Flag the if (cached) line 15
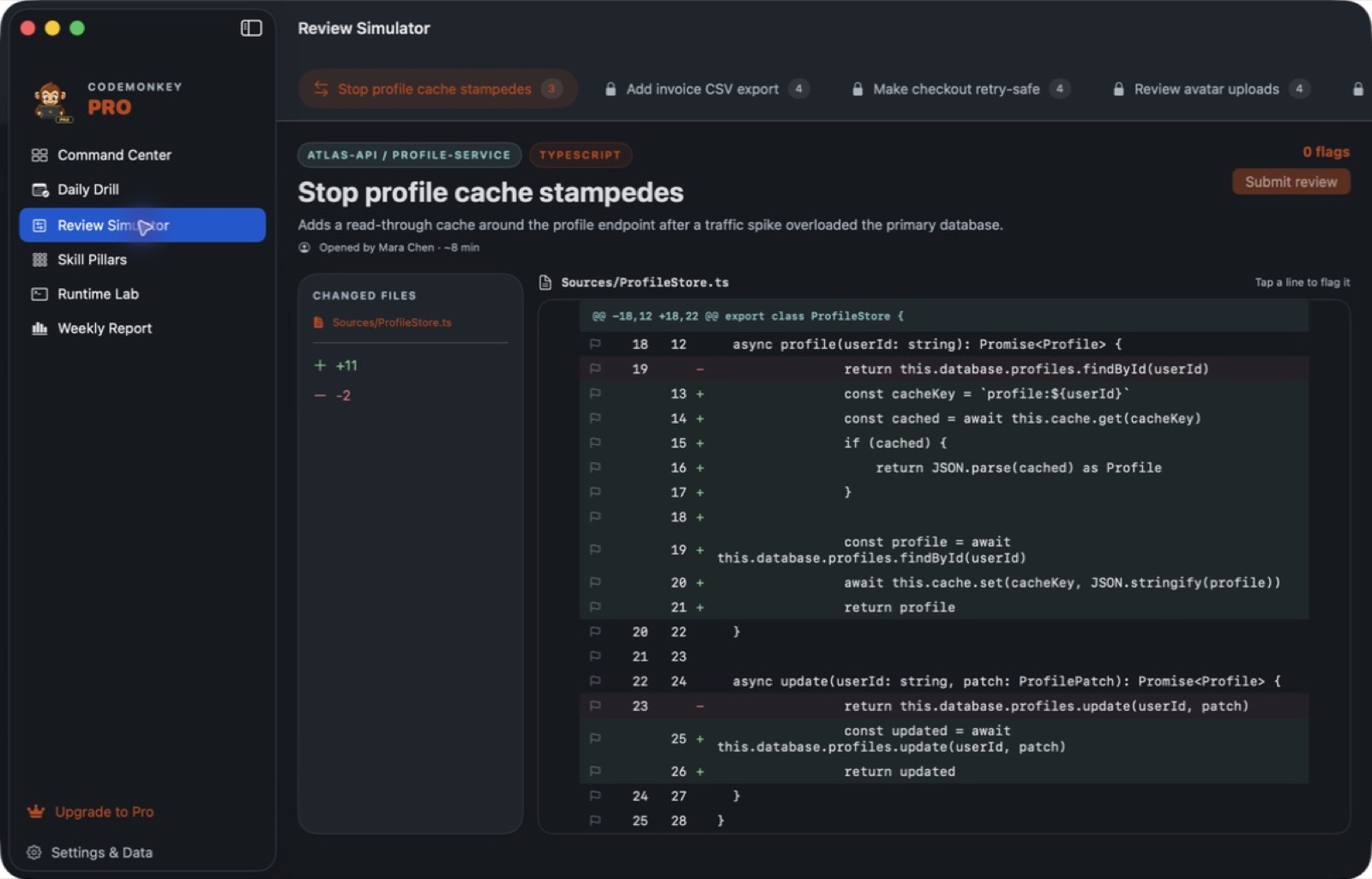Screen dimensions: 1372x879 (x=595, y=443)
